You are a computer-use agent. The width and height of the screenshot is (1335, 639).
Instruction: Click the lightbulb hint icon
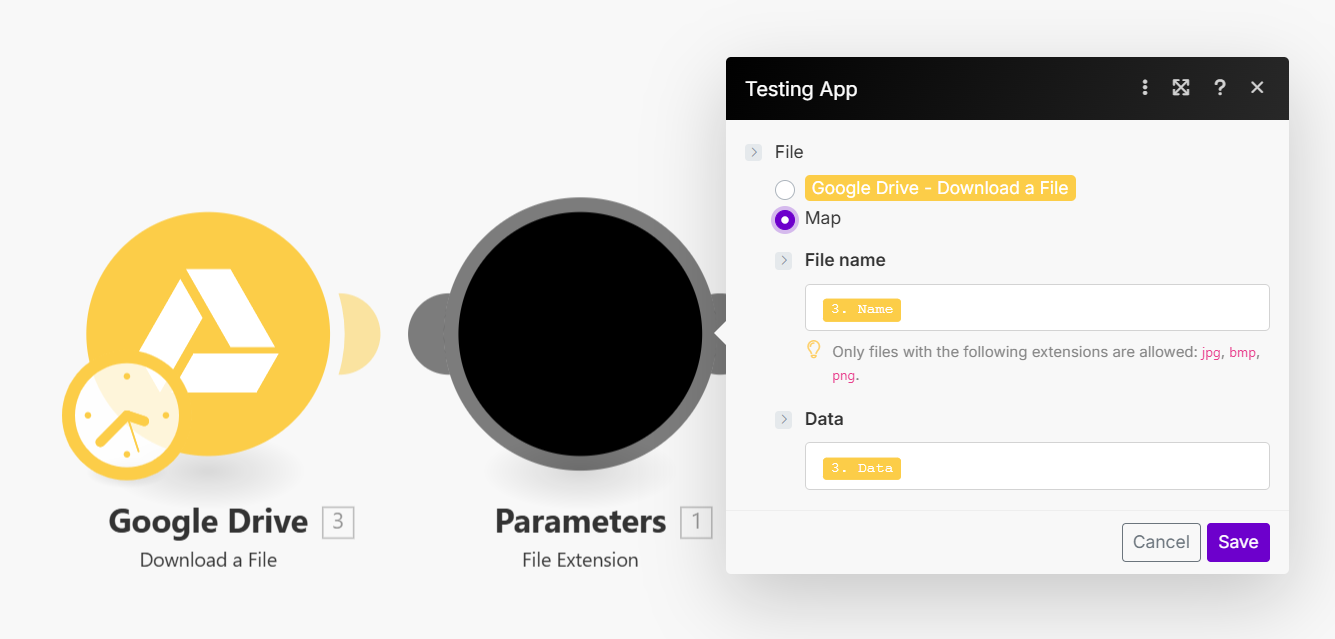click(x=814, y=351)
